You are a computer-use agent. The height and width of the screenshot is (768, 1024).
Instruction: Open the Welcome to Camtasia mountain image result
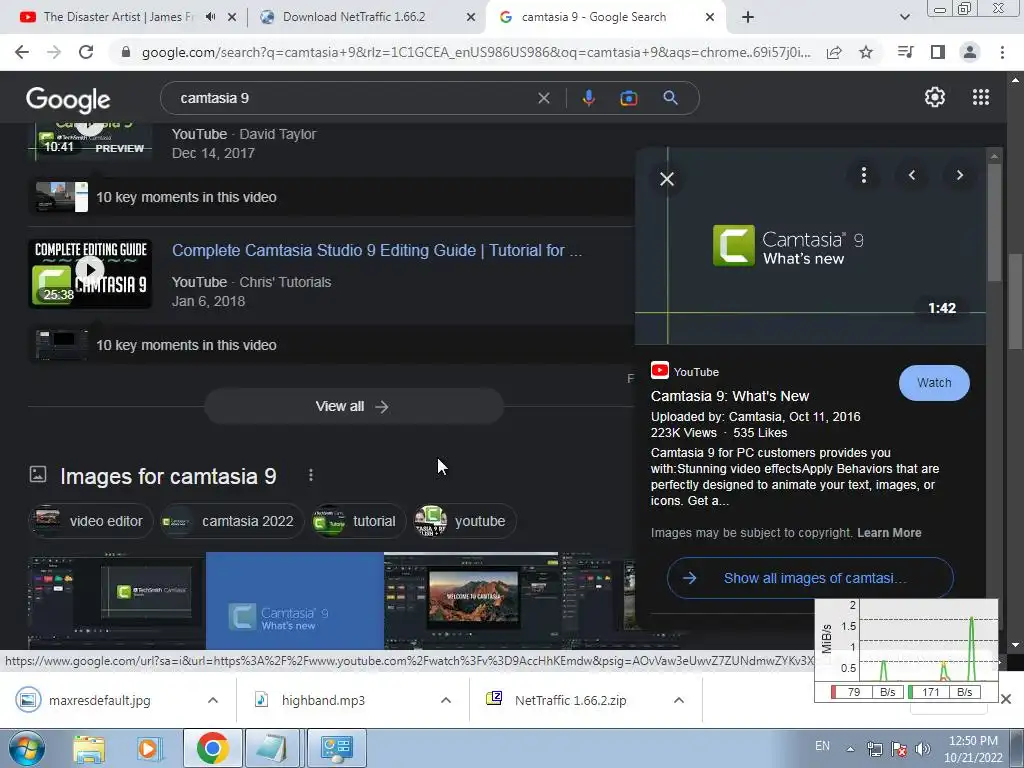(472, 601)
